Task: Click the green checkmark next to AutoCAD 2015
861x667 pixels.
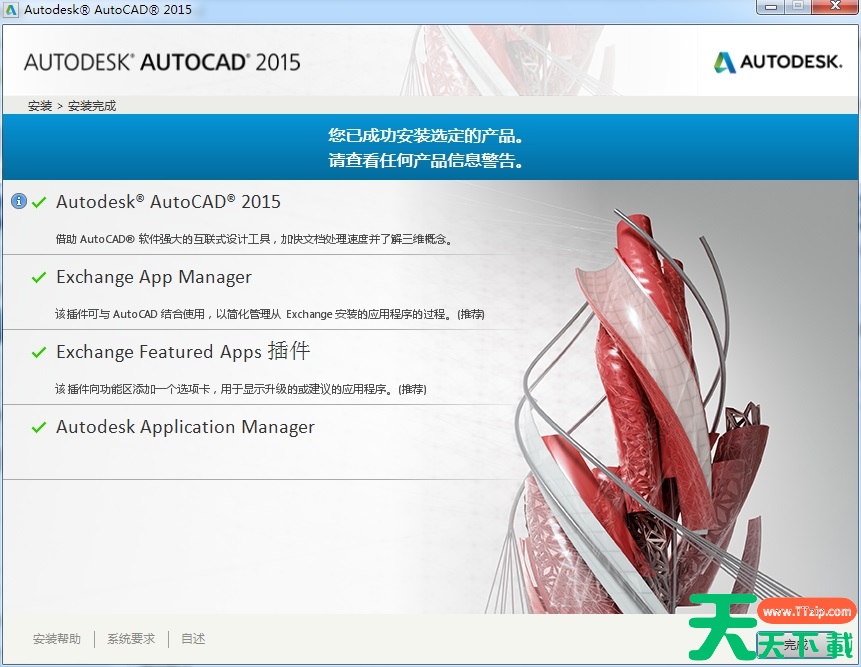Action: 39,202
